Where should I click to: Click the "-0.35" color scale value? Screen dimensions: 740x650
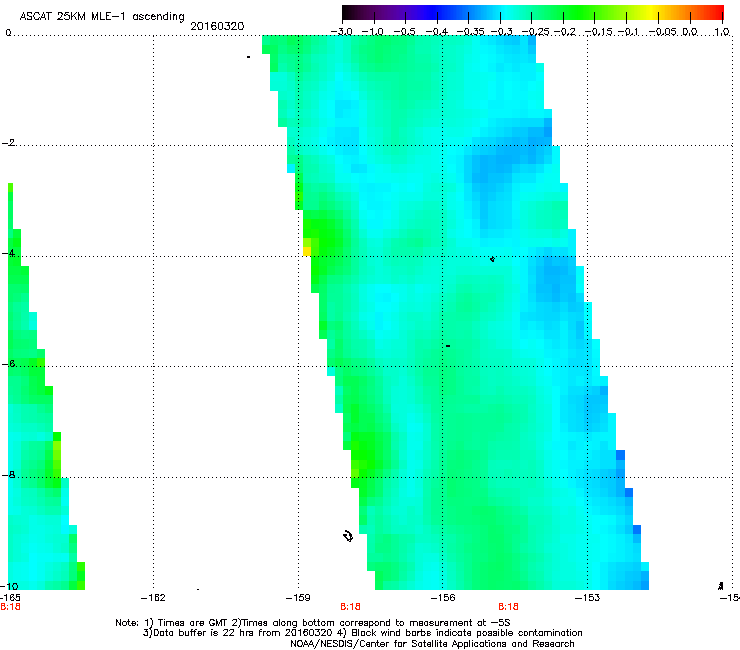[x=471, y=32]
